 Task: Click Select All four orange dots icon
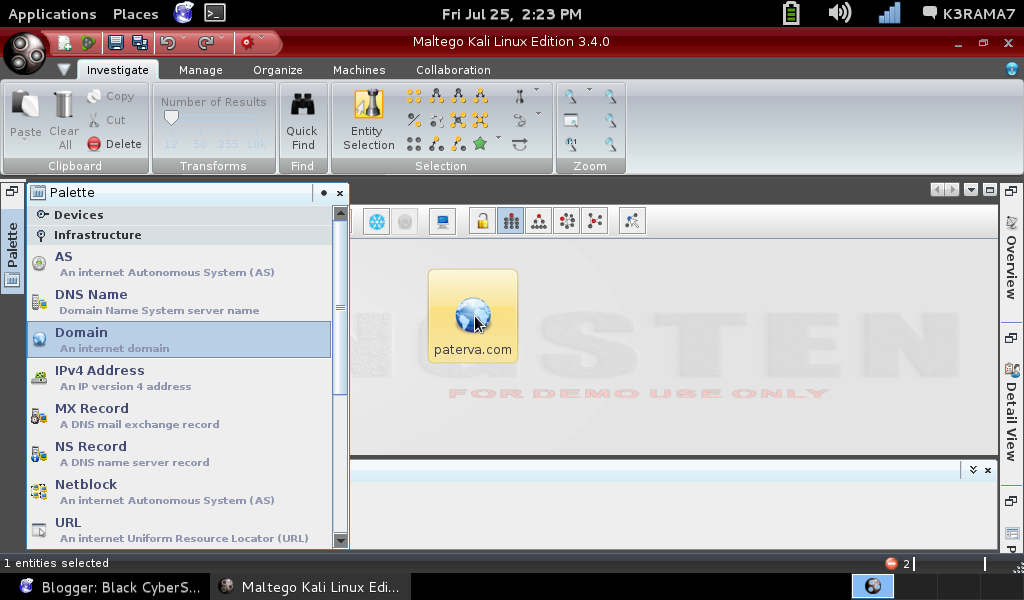coord(414,97)
